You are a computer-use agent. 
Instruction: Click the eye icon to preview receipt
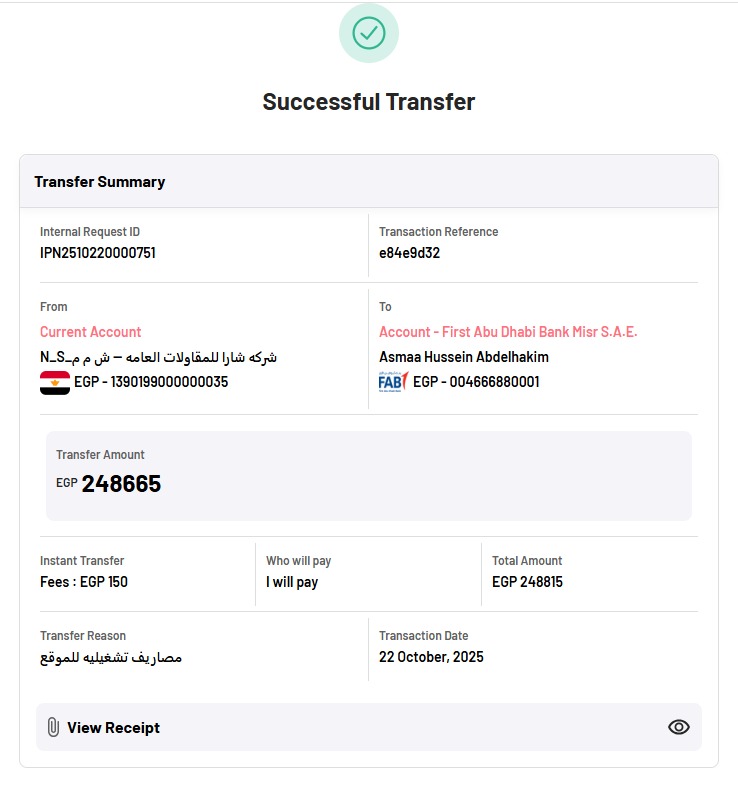pos(679,727)
